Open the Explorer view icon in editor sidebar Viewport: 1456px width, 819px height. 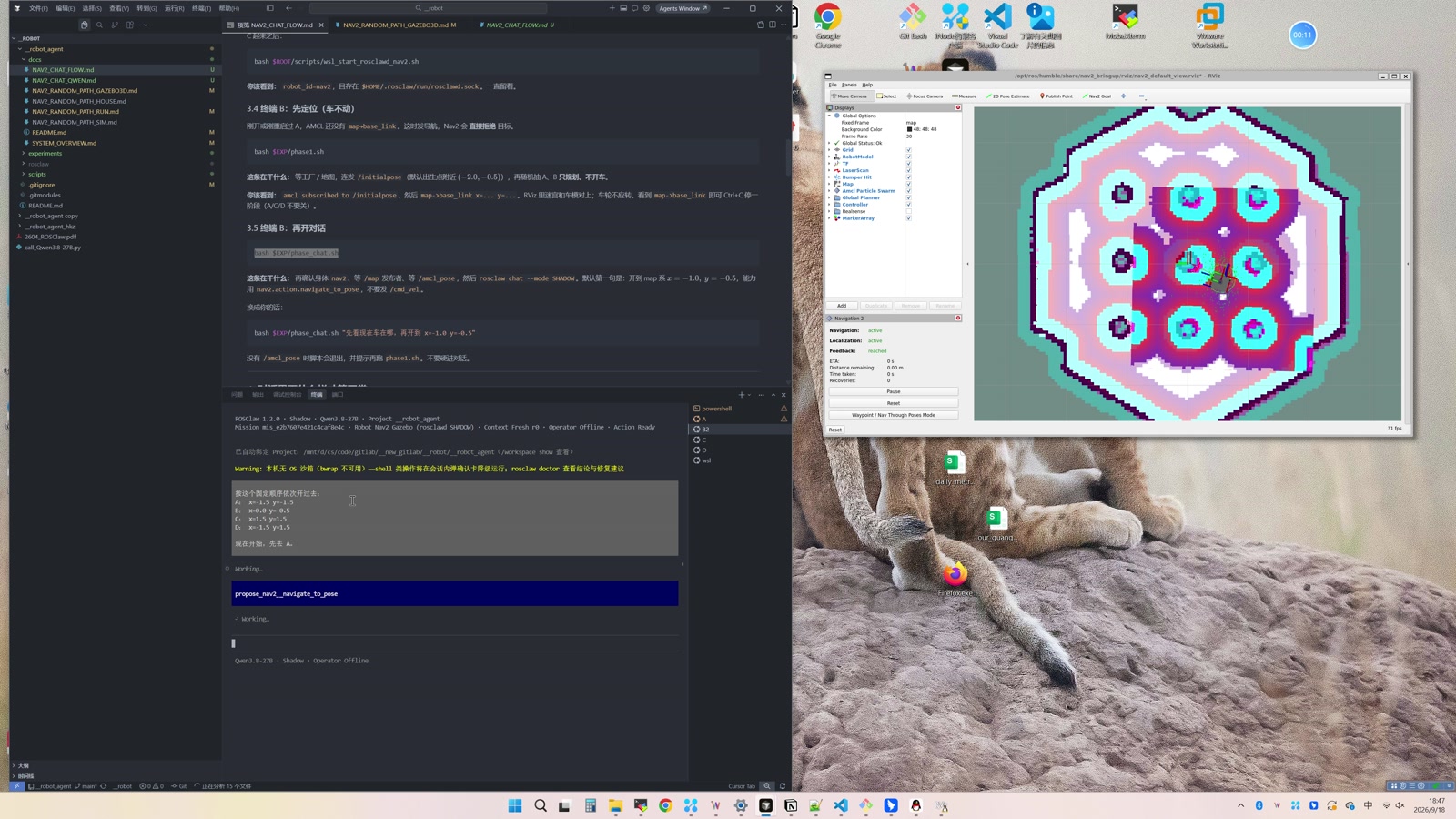point(84,25)
